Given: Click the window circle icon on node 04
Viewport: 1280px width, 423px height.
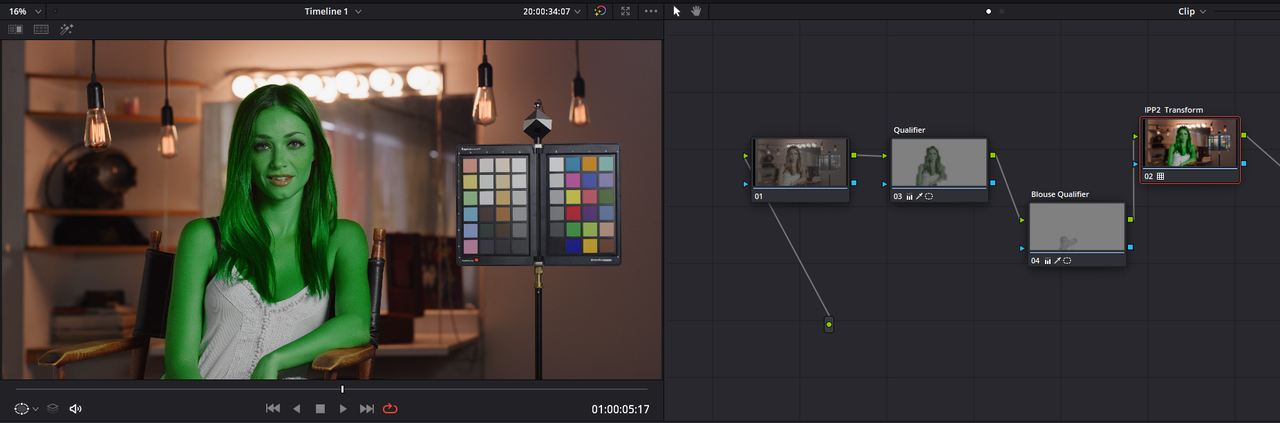Looking at the screenshot, I should pyautogui.click(x=1067, y=260).
